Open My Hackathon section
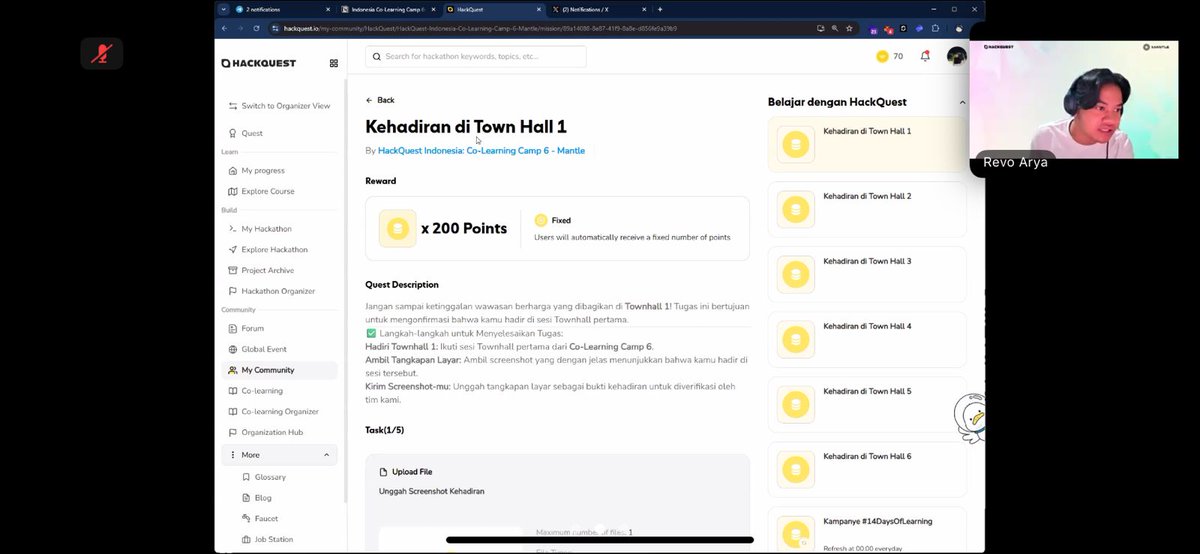 (279, 229)
